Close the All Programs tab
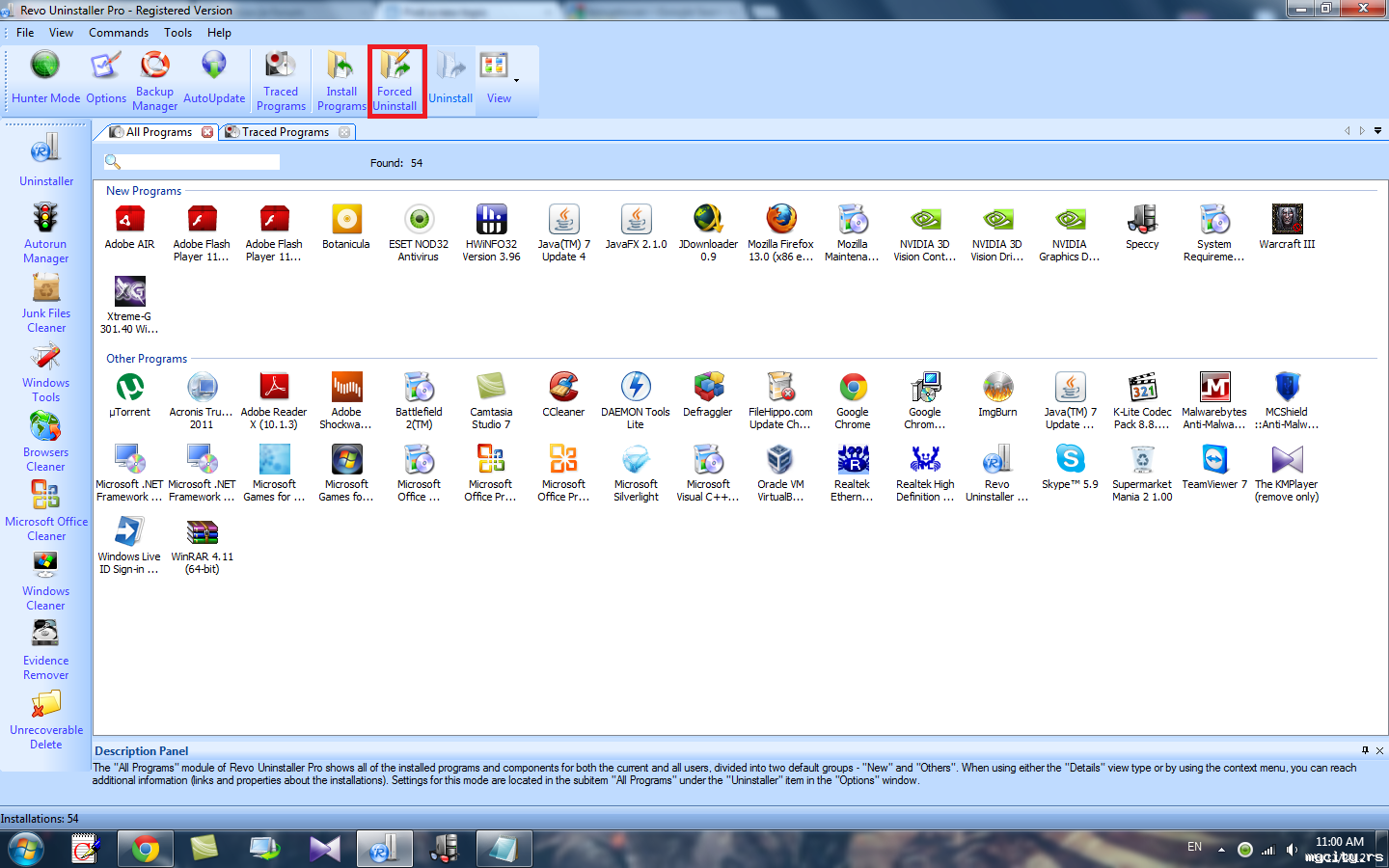Image resolution: width=1389 pixels, height=868 pixels. pos(207,132)
